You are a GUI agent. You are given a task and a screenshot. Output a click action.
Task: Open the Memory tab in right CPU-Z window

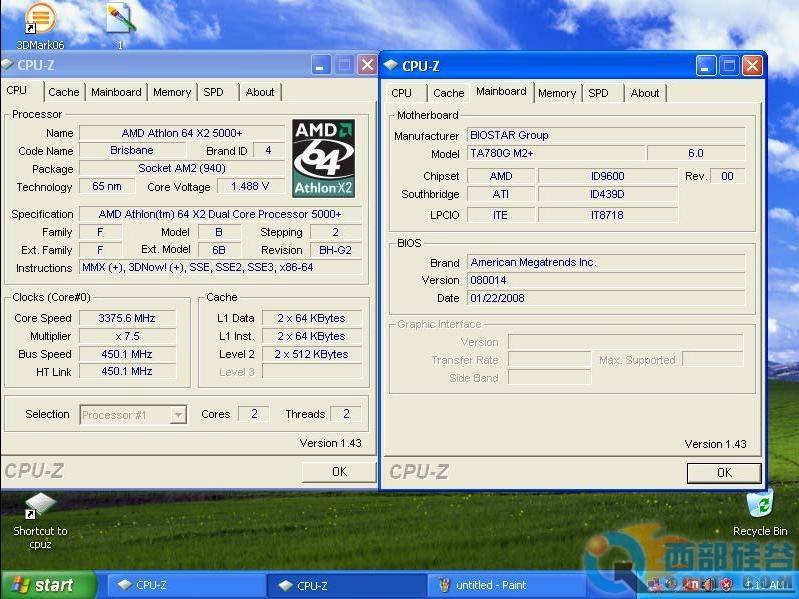557,93
